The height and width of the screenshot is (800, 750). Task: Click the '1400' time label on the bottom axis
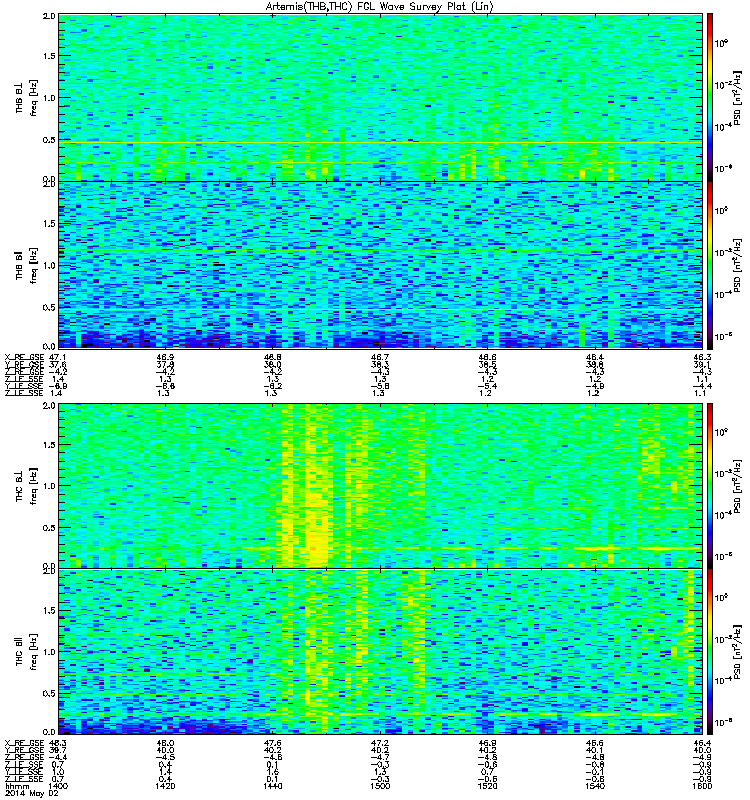(x=58, y=786)
